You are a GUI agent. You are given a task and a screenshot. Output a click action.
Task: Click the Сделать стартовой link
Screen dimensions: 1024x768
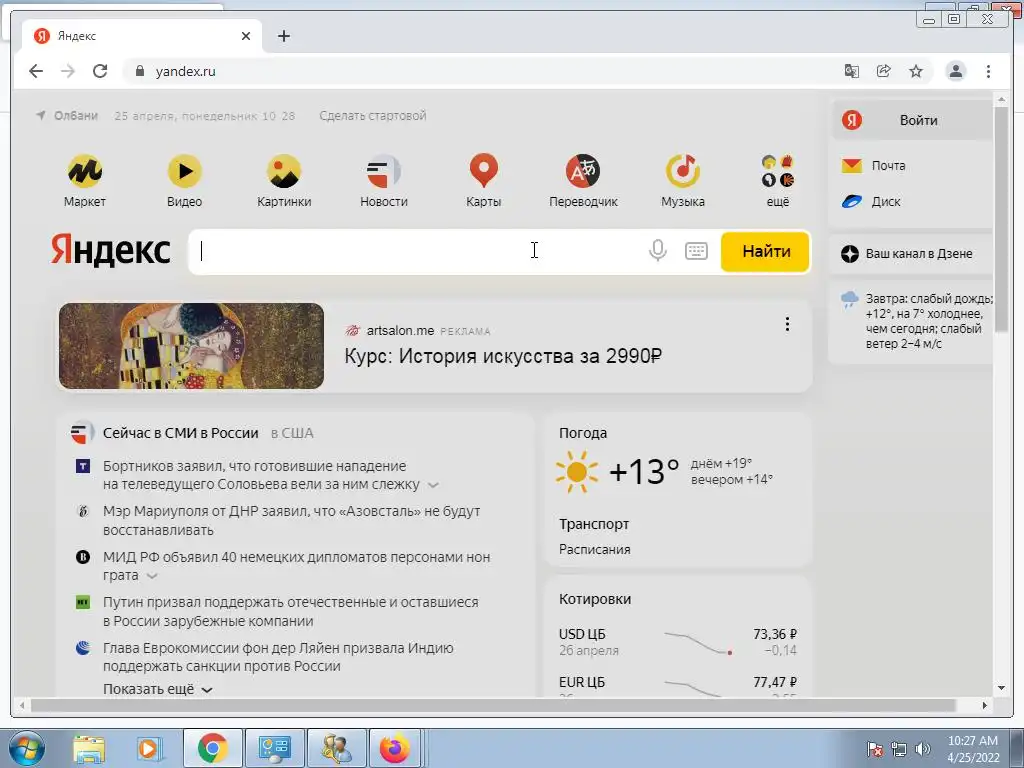pos(373,116)
